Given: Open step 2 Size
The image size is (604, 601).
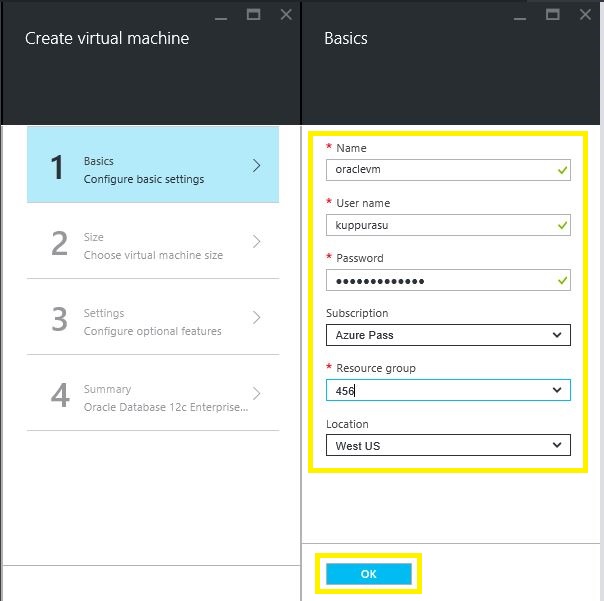Looking at the screenshot, I should [x=152, y=242].
